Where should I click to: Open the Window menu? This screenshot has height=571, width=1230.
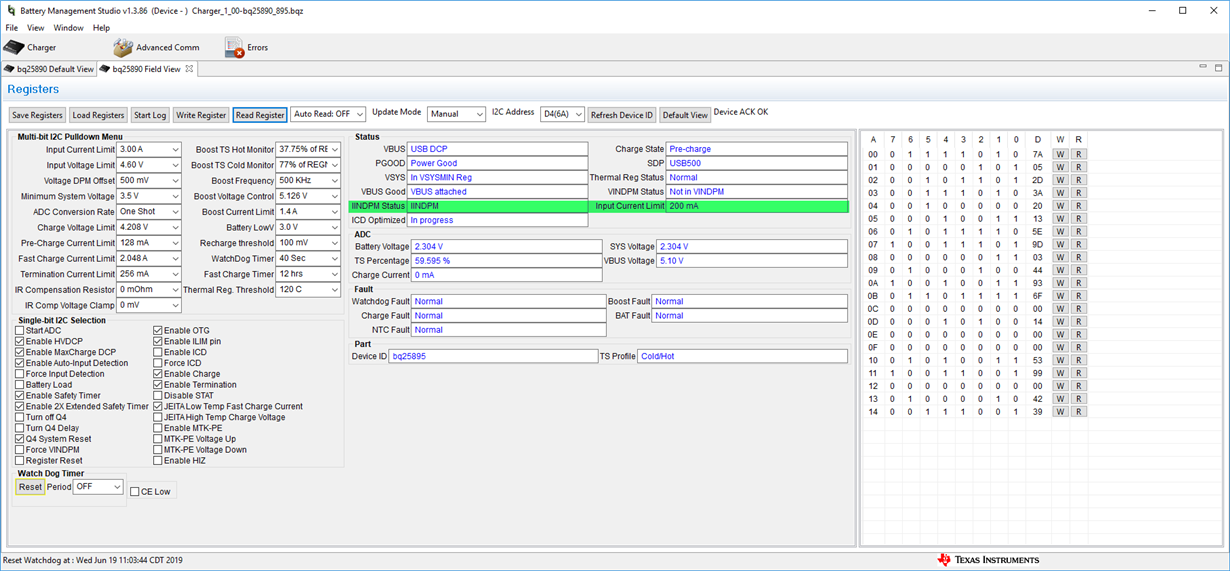68,28
